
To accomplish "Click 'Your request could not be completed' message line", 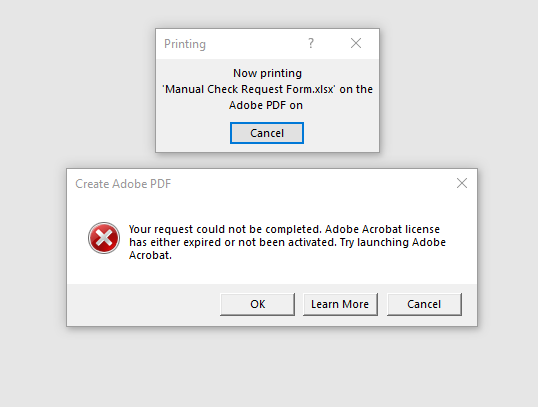I will coord(225,229).
